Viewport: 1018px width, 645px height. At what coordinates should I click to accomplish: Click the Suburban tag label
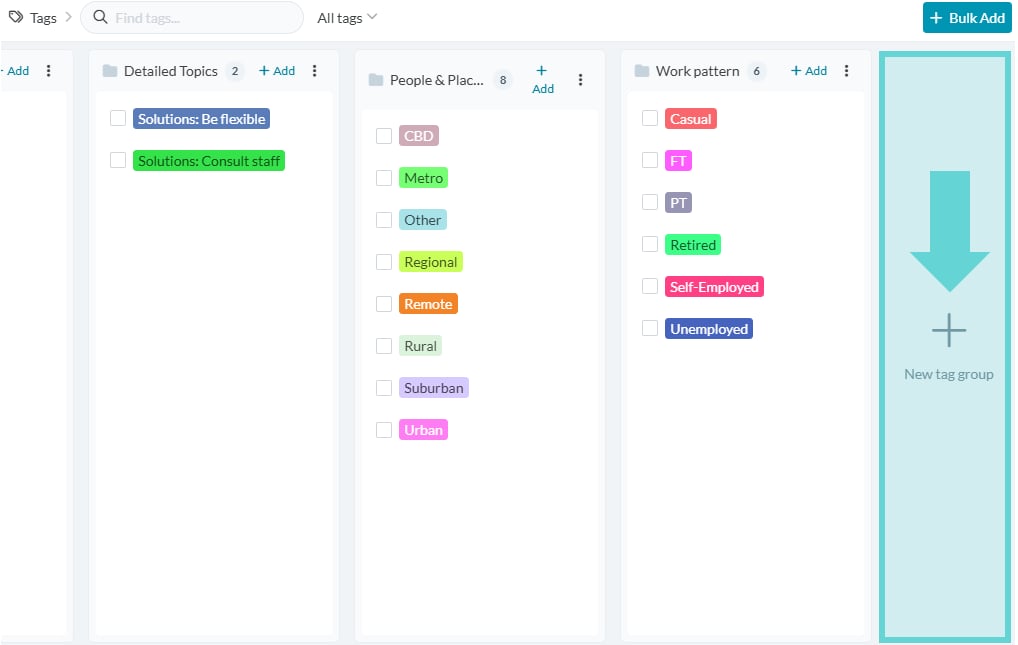(434, 388)
